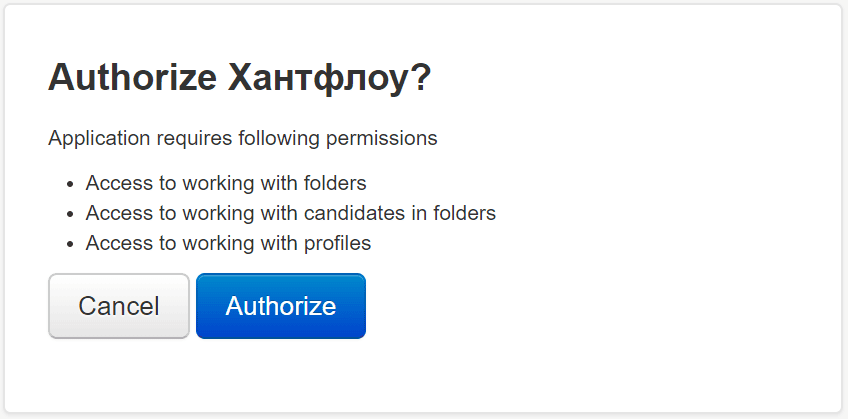Screen dimensions: 848x419
Task: Click the "Application requires following permissions" text
Action: (x=243, y=138)
